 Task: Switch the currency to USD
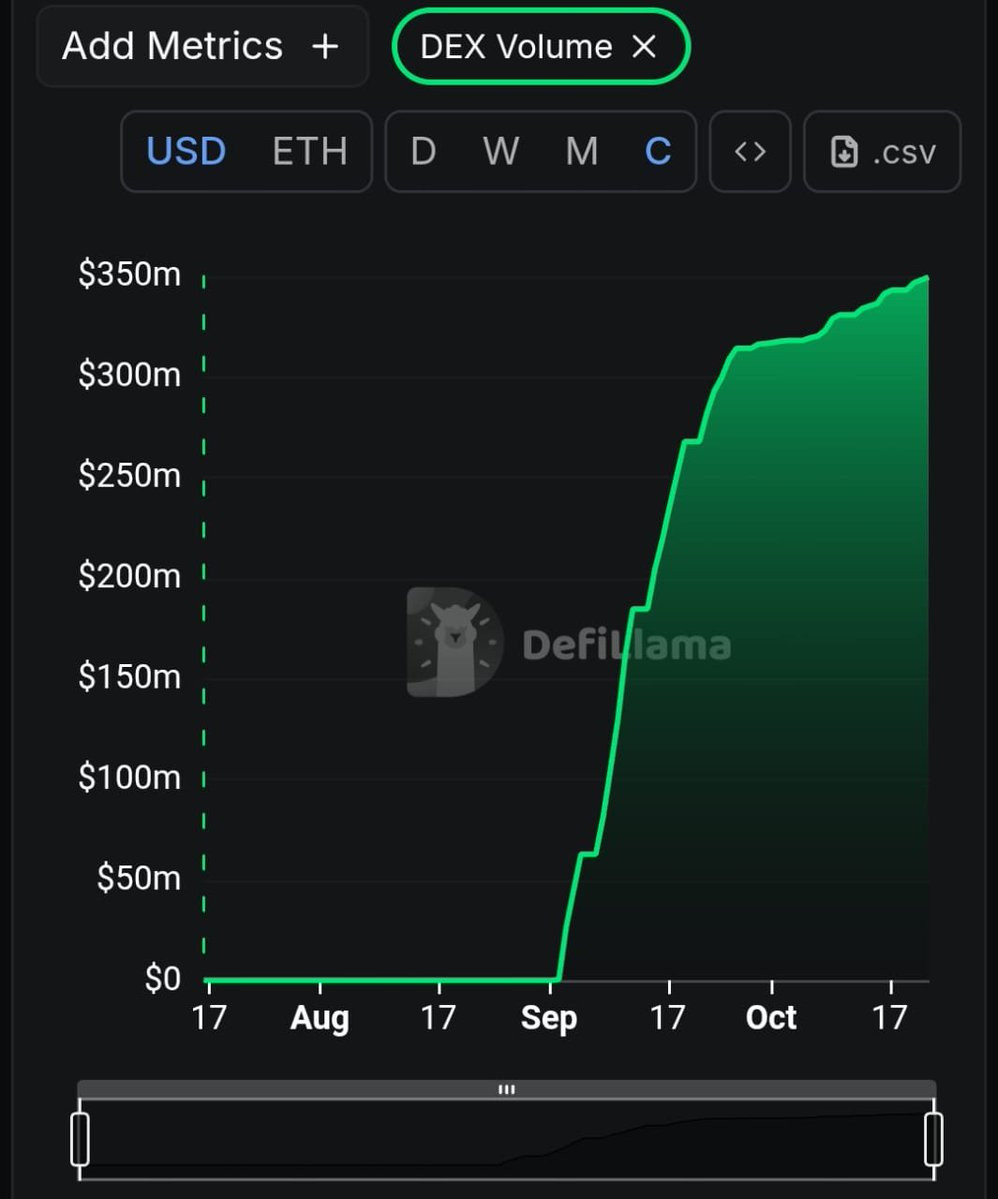(186, 151)
